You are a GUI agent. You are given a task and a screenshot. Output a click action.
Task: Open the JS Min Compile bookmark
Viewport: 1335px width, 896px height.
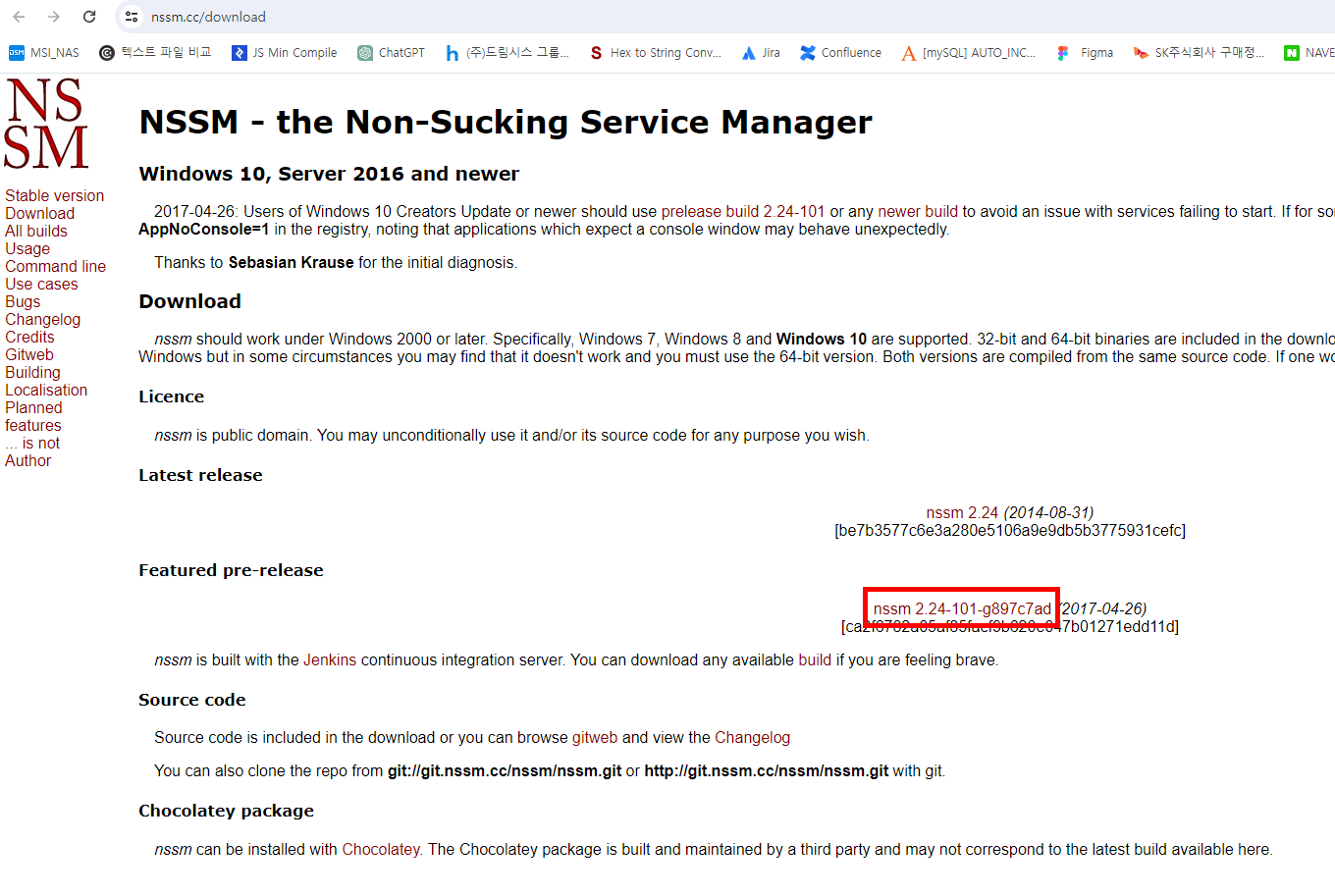[x=284, y=53]
